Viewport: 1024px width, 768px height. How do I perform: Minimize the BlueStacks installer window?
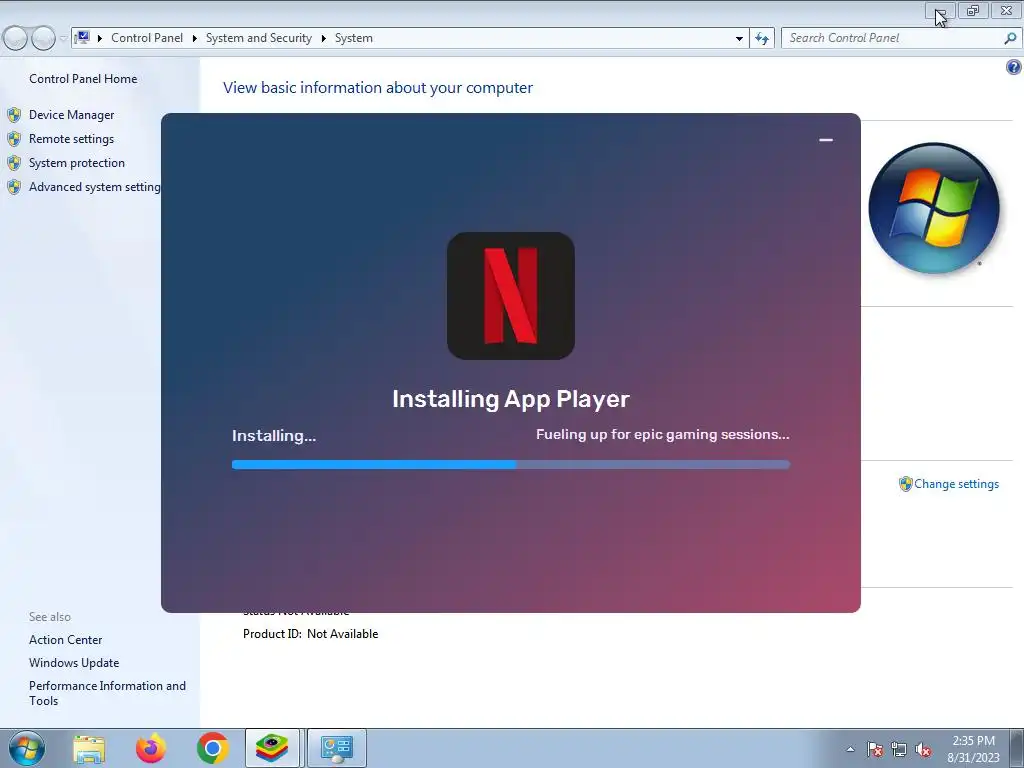[825, 140]
